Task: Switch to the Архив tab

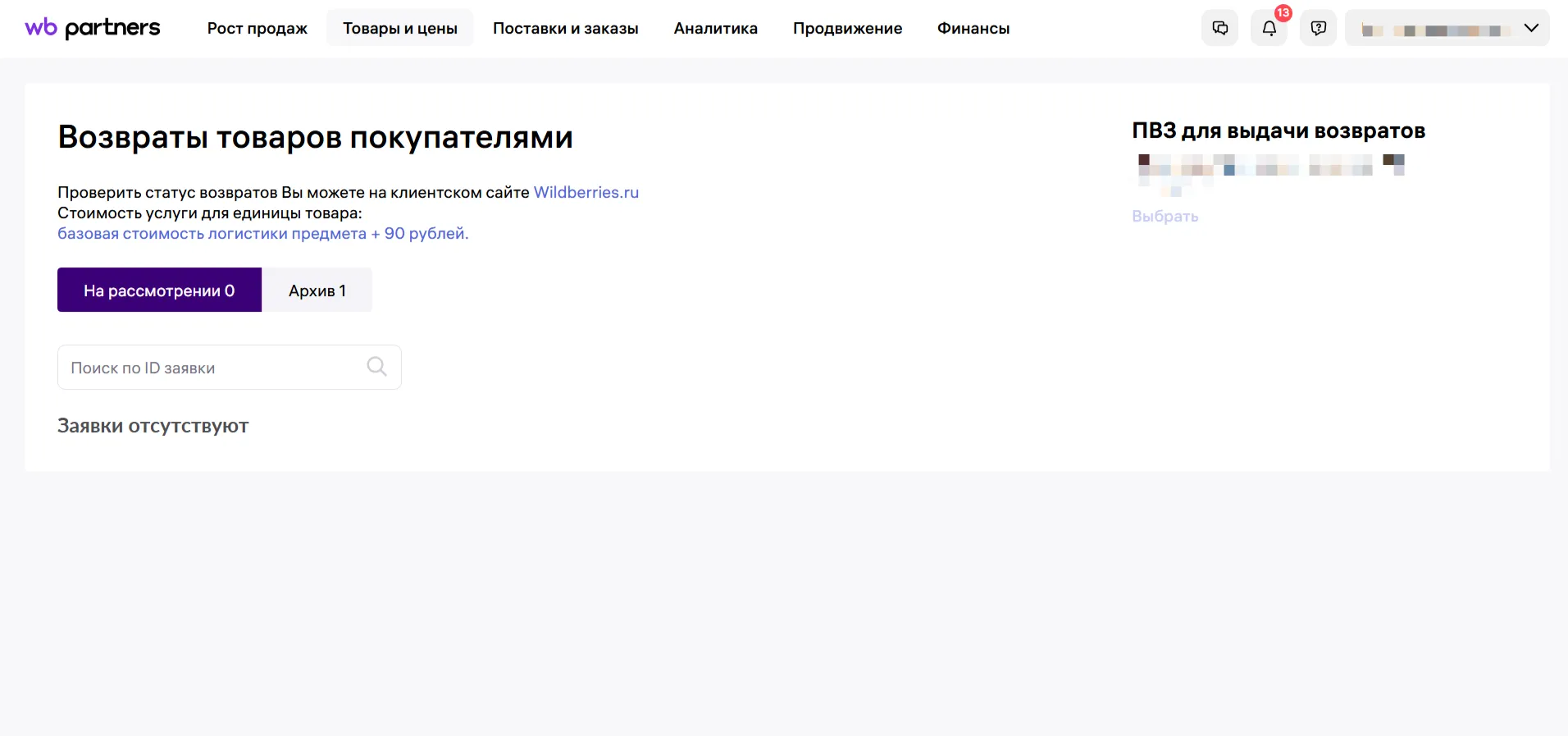Action: (317, 290)
